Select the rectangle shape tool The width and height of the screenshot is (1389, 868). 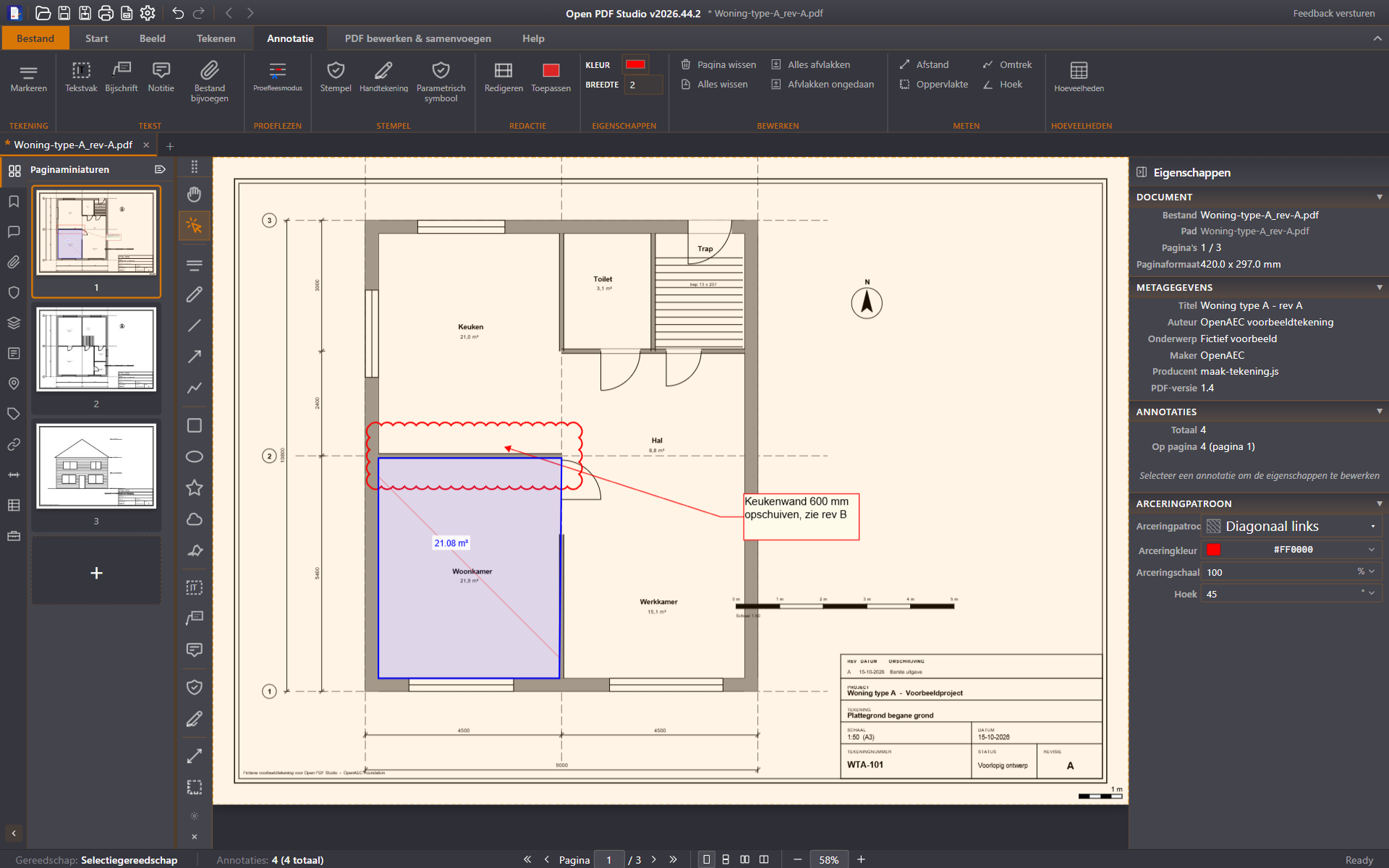pos(194,425)
